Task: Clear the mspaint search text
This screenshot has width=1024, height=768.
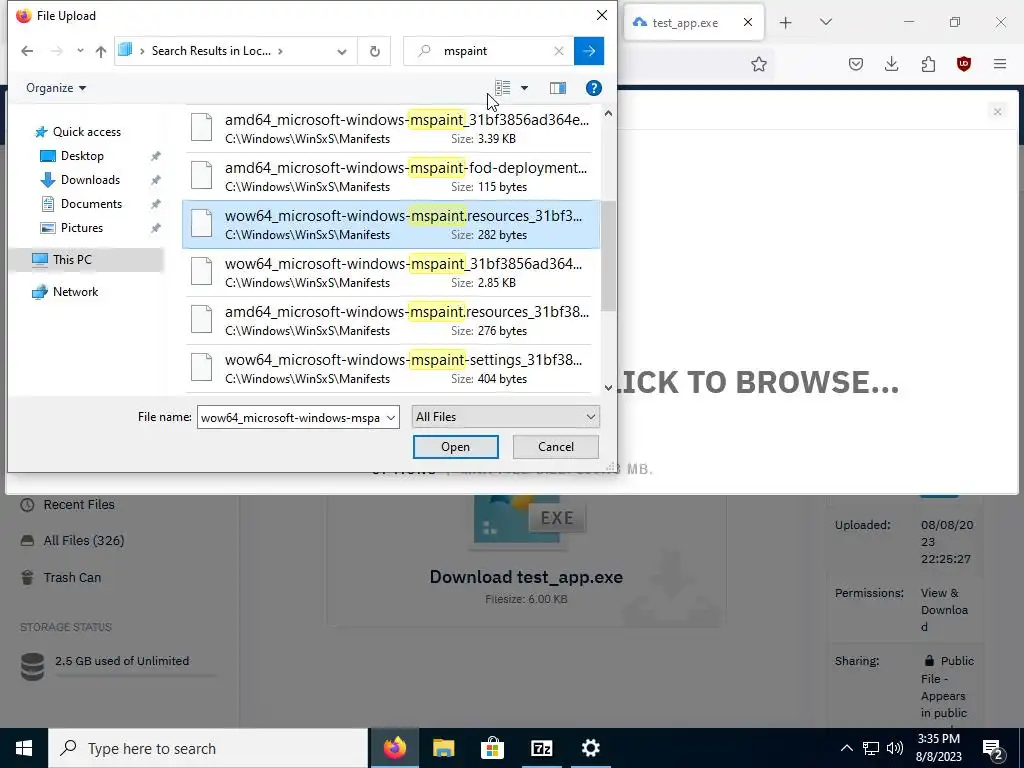Action: 558,51
